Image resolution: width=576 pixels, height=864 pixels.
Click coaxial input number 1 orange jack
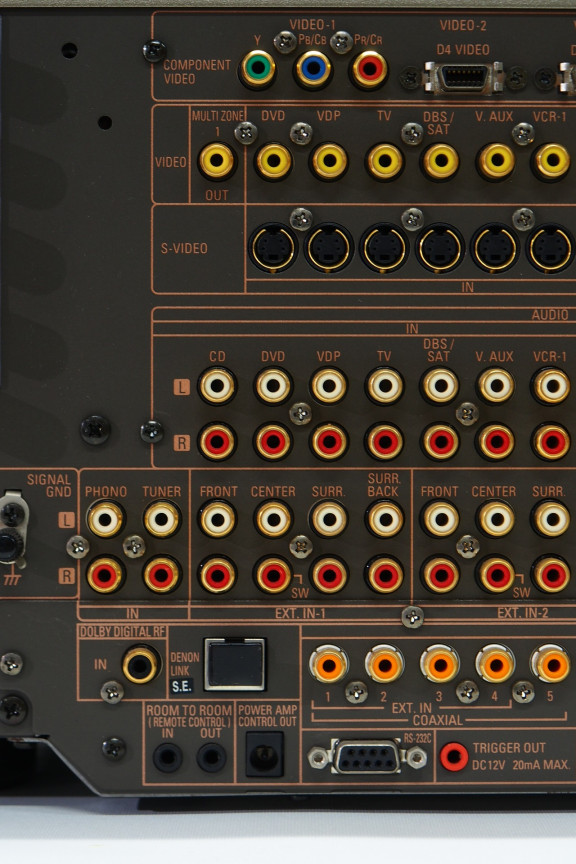click(329, 664)
